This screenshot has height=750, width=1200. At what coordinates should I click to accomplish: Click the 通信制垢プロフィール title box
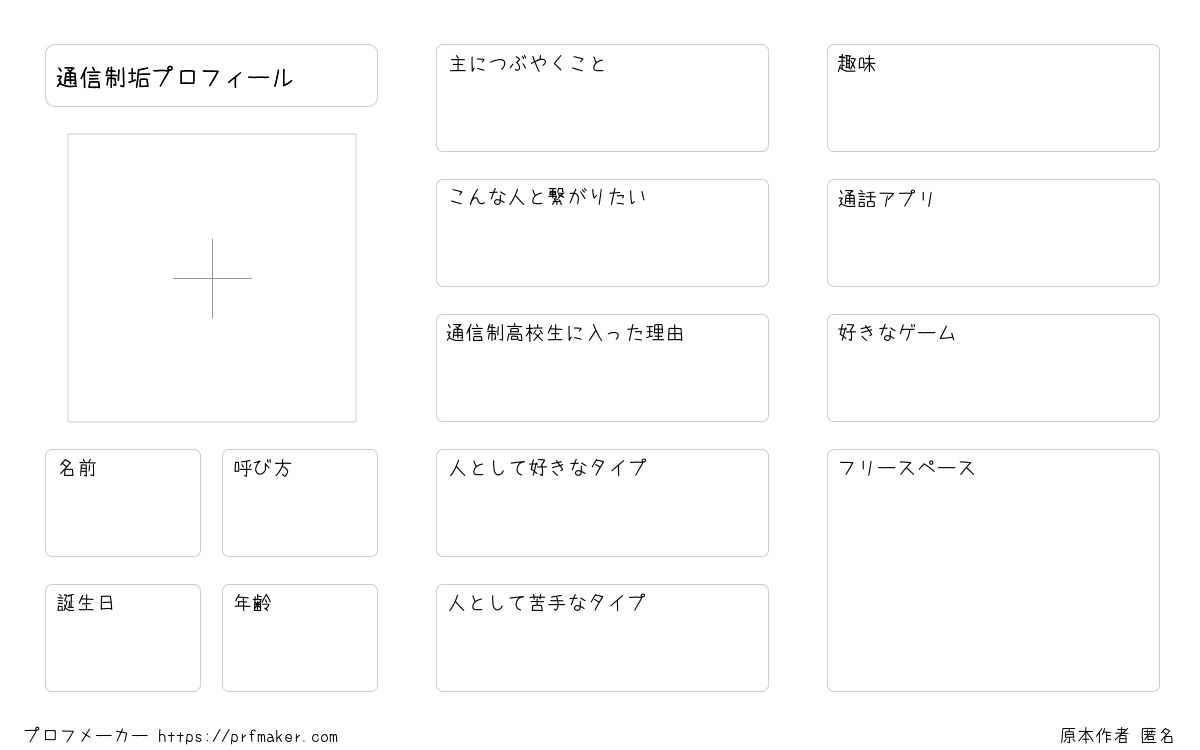(211, 75)
